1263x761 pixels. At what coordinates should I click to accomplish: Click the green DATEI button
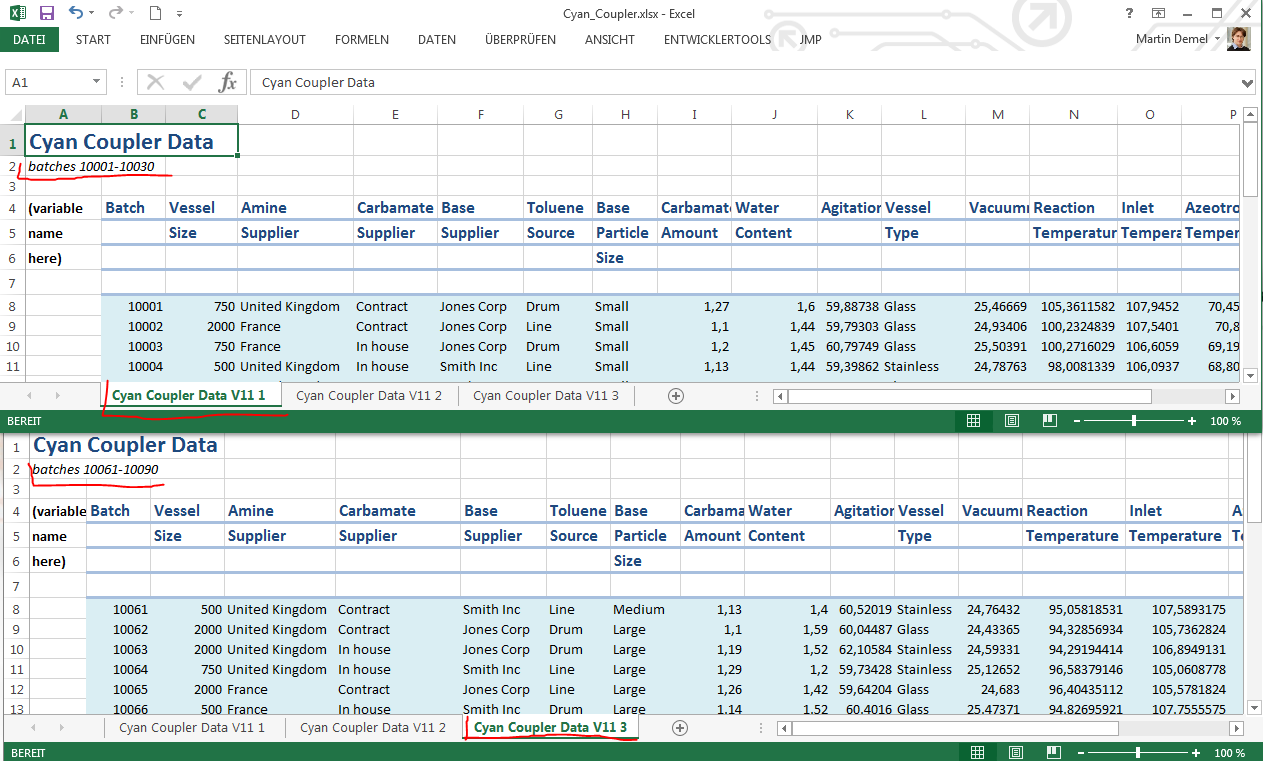pos(29,40)
